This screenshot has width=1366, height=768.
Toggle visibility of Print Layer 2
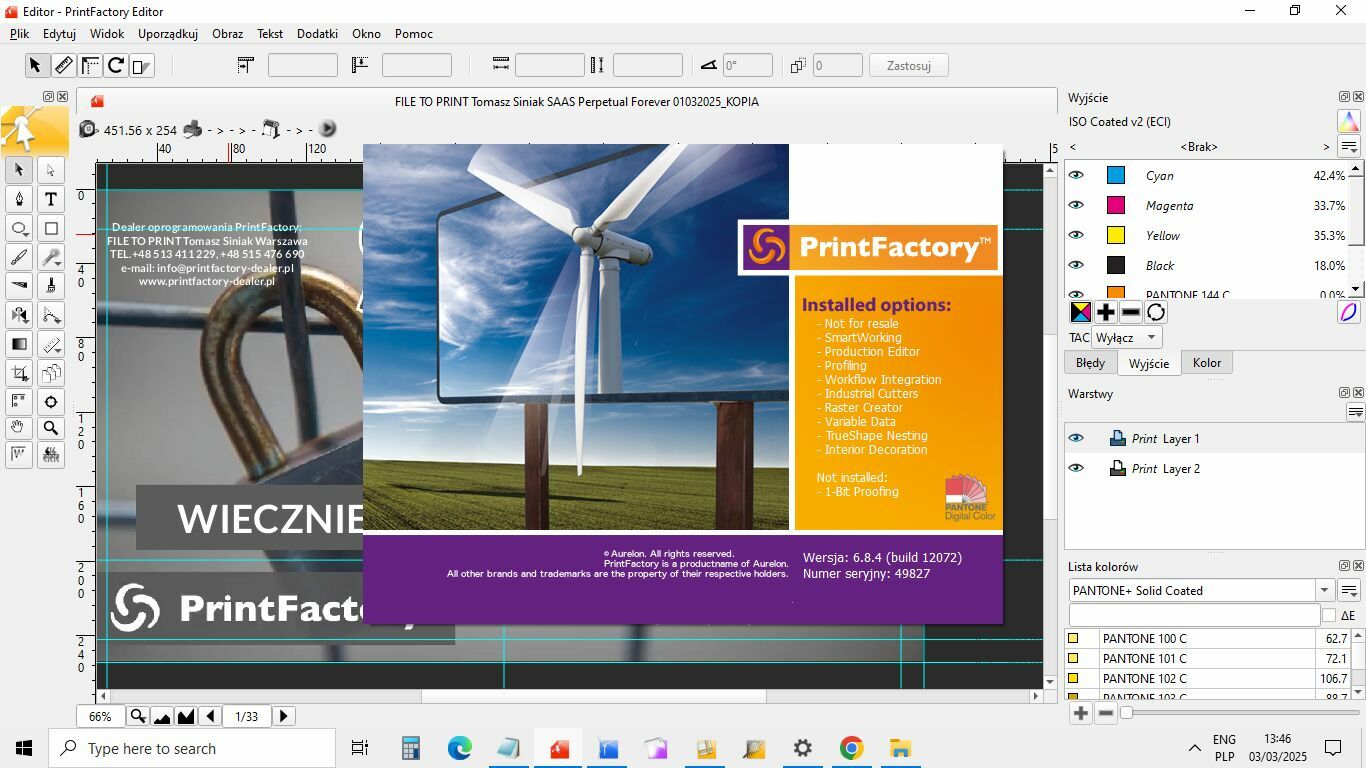pyautogui.click(x=1076, y=468)
